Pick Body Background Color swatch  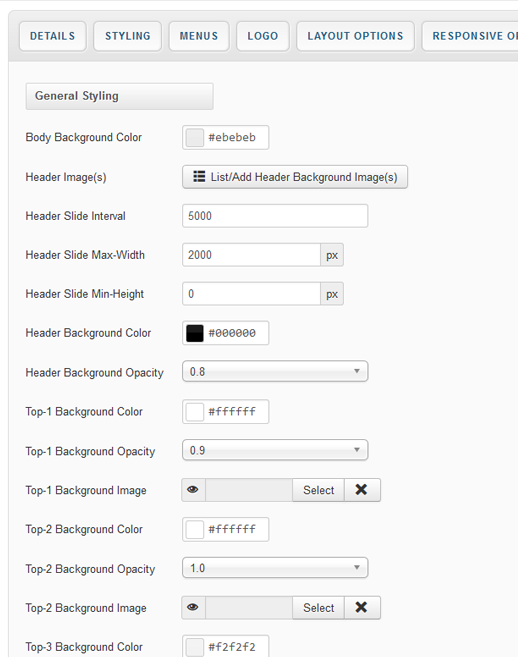click(194, 137)
